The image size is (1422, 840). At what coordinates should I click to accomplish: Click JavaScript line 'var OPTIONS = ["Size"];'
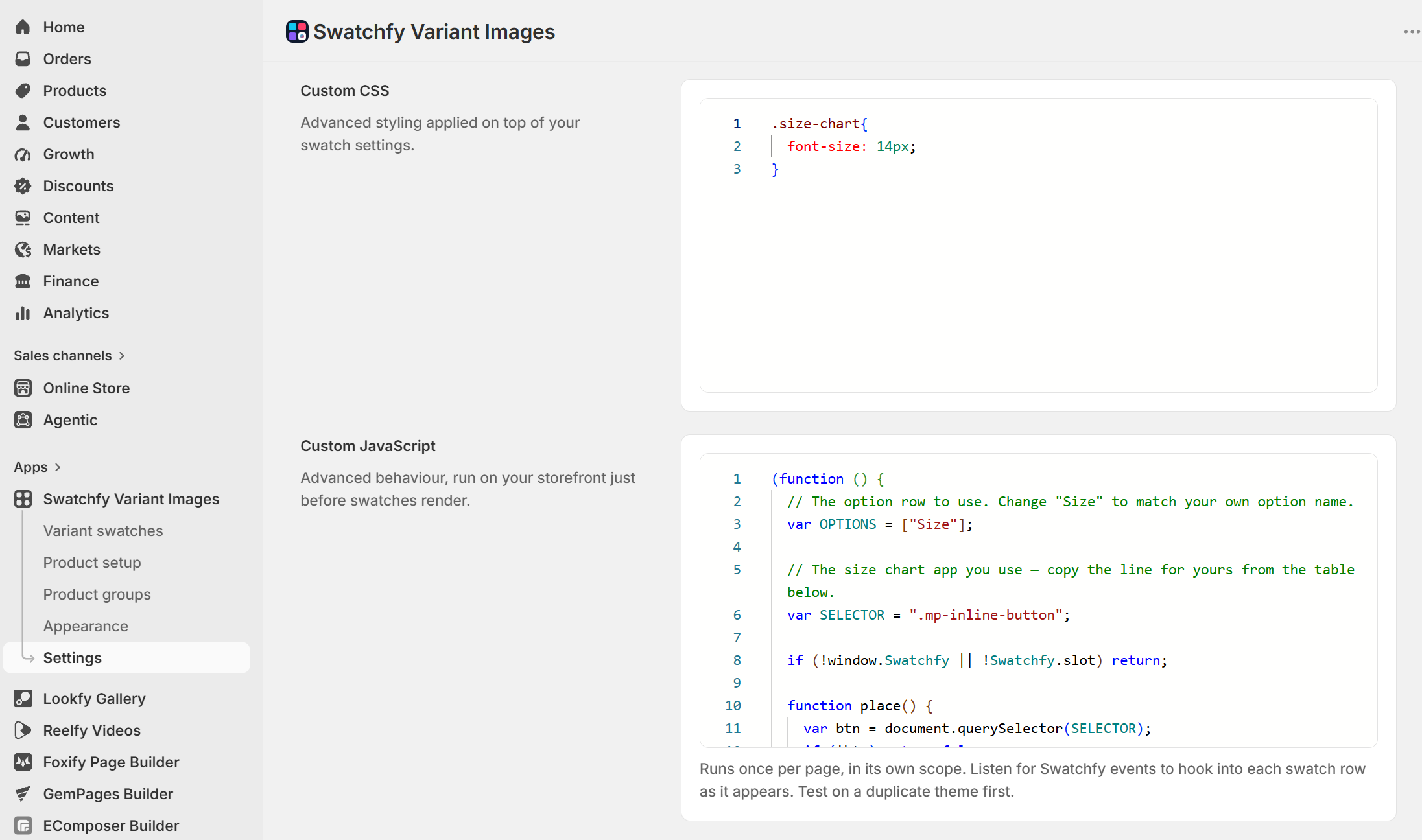[x=880, y=524]
